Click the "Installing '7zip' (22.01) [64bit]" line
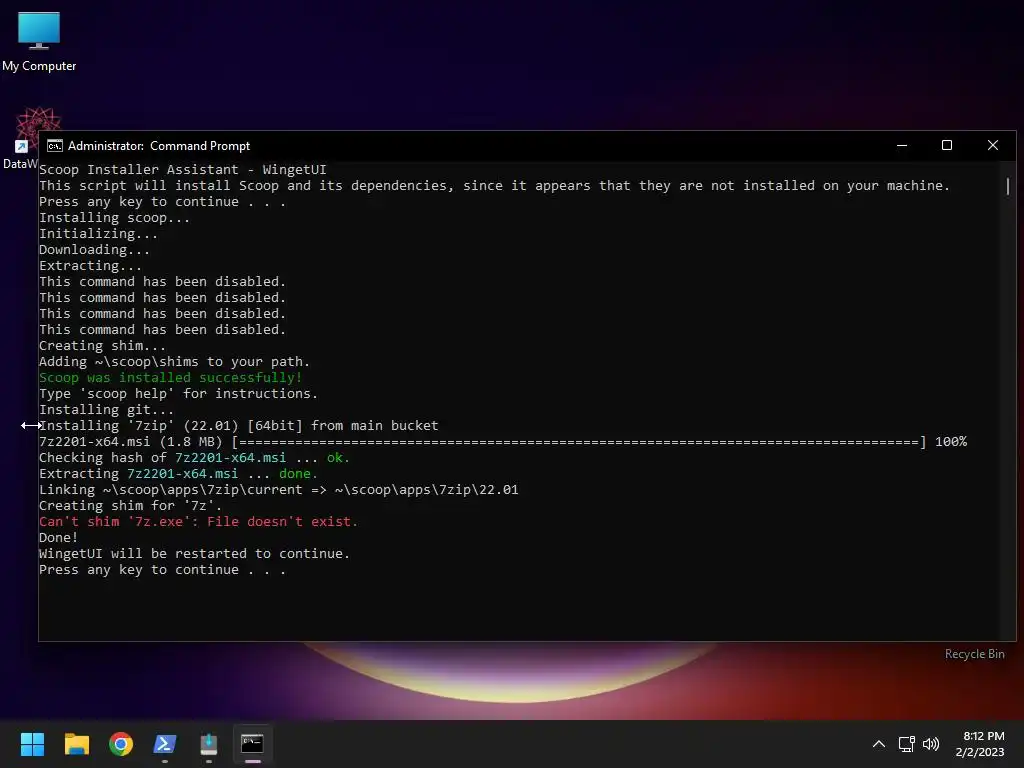Screen dimensions: 1024x768 pyautogui.click(x=239, y=426)
